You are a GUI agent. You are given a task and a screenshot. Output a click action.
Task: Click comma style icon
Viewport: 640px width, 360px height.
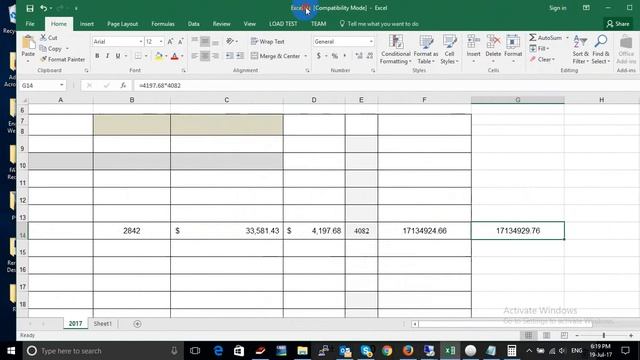tap(345, 56)
